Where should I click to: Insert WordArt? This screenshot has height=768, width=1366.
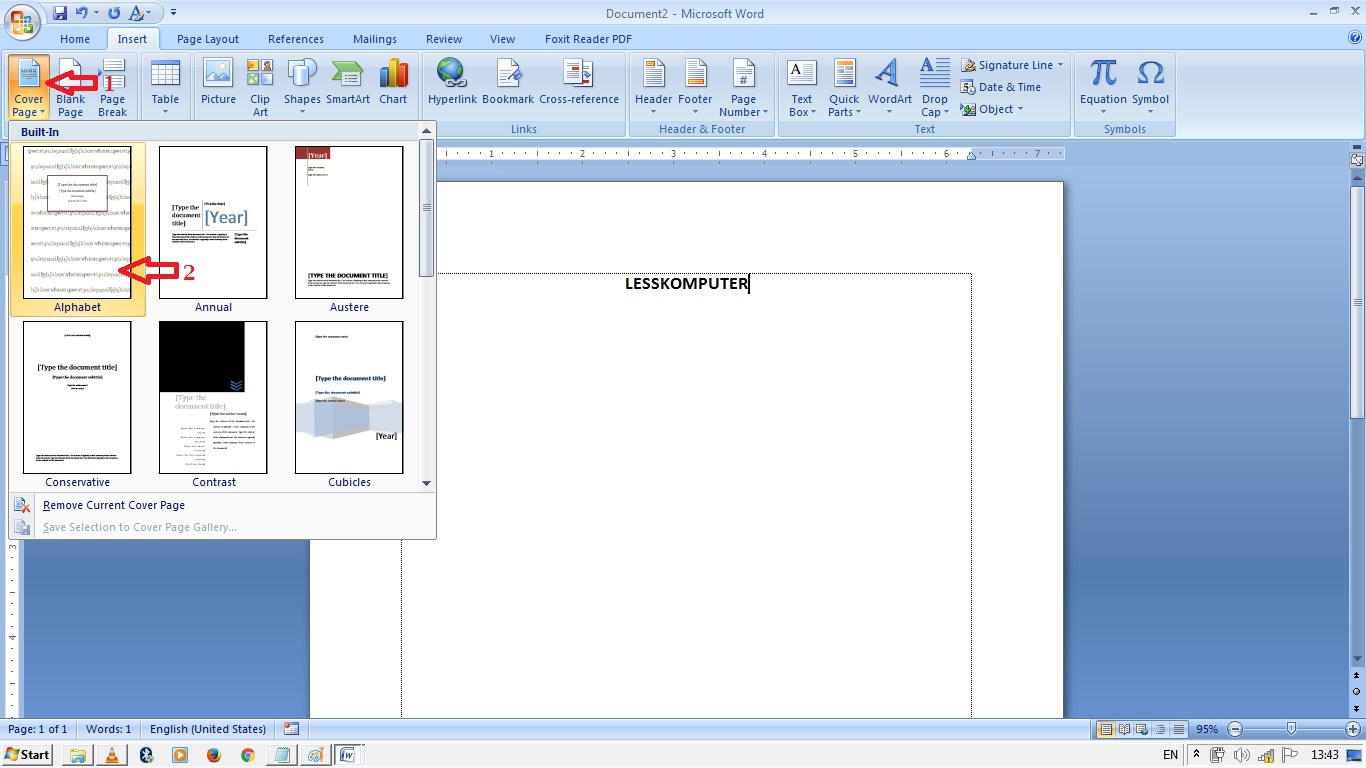[x=888, y=85]
